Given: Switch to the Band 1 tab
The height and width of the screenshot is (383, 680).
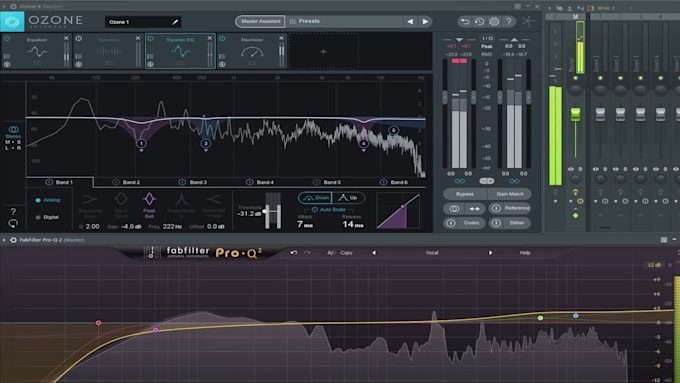Looking at the screenshot, I should tap(59, 182).
